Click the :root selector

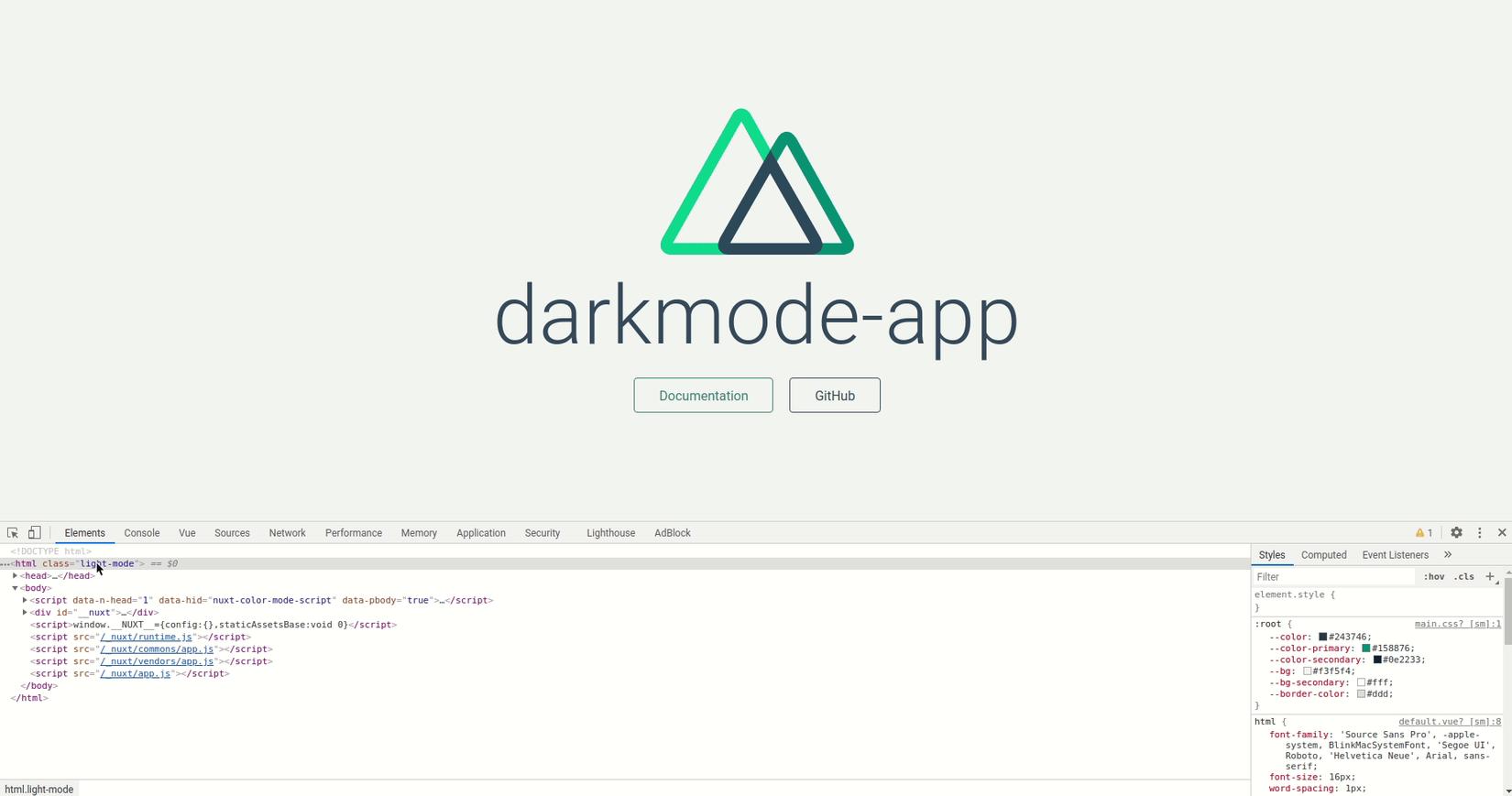[x=1268, y=624]
